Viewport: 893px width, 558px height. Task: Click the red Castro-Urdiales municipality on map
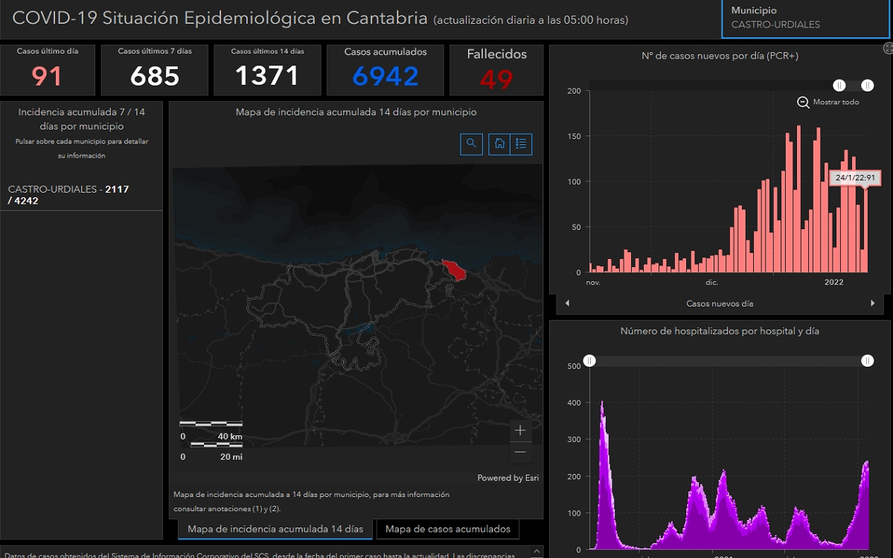[x=454, y=270]
